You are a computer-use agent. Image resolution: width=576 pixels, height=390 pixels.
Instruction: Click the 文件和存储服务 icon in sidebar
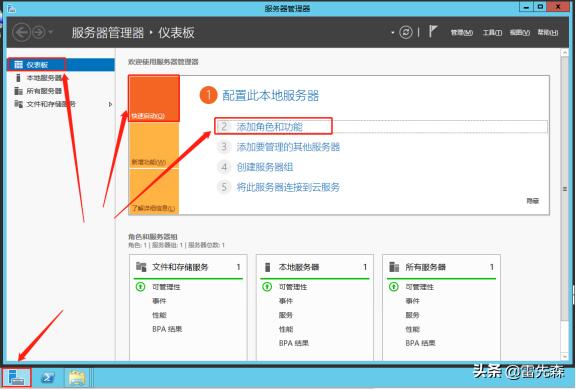pyautogui.click(x=18, y=104)
